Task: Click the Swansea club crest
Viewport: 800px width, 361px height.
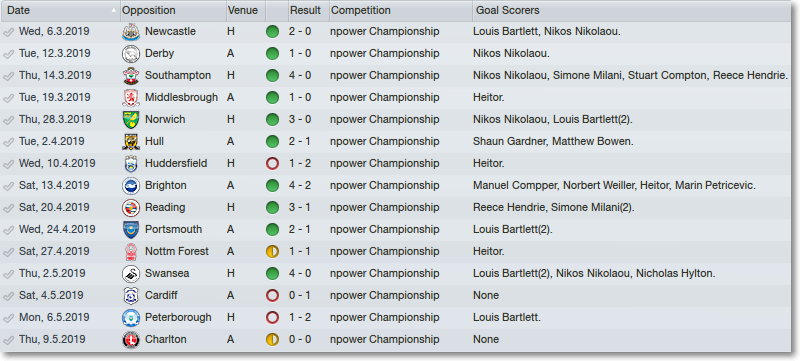Action: coord(131,274)
